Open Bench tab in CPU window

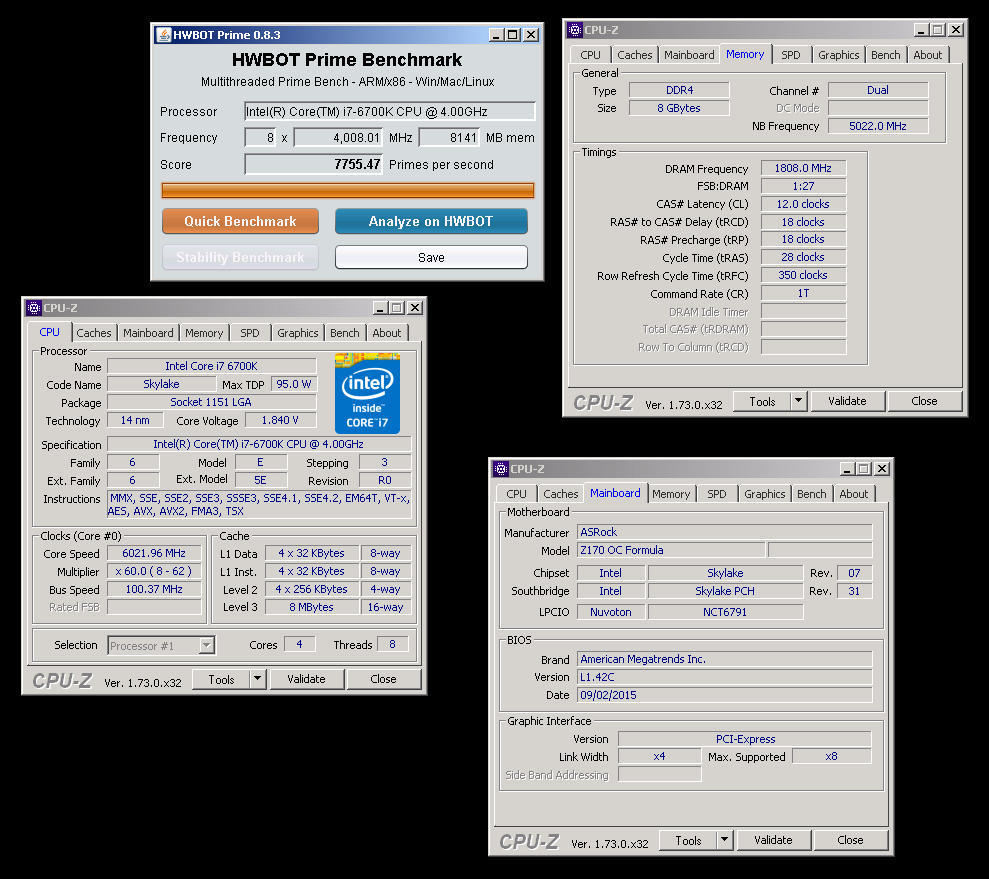coord(344,333)
